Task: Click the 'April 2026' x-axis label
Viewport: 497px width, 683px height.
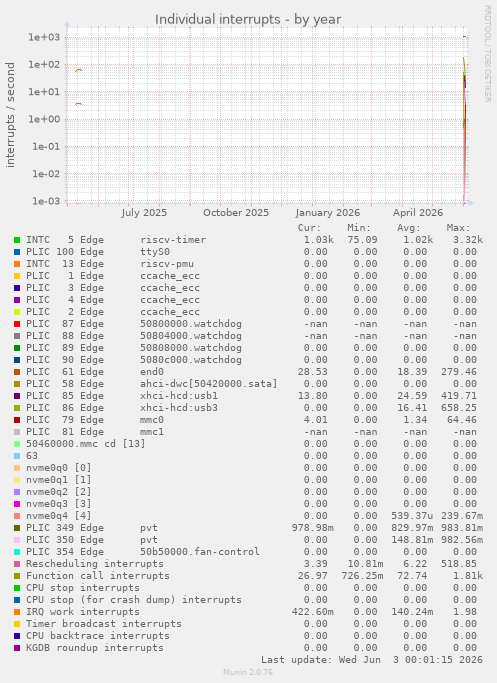Action: pos(418,213)
